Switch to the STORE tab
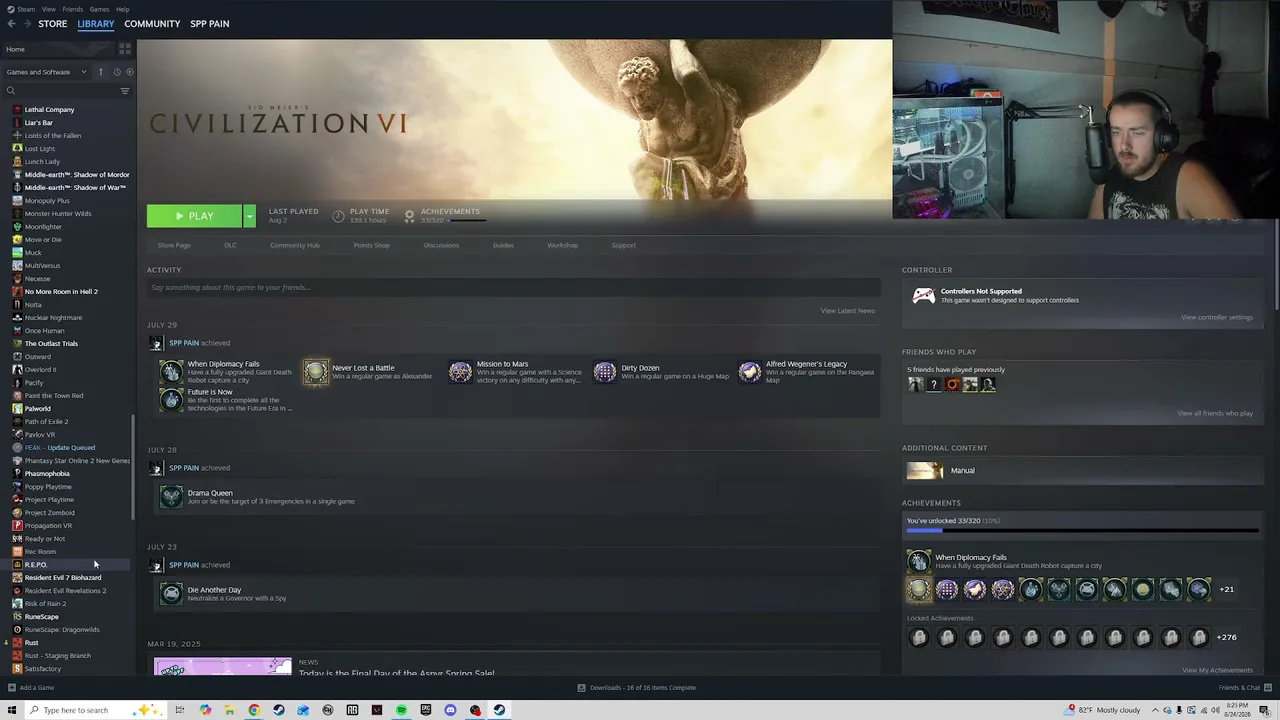Screen dimensions: 1280x720 [53, 24]
